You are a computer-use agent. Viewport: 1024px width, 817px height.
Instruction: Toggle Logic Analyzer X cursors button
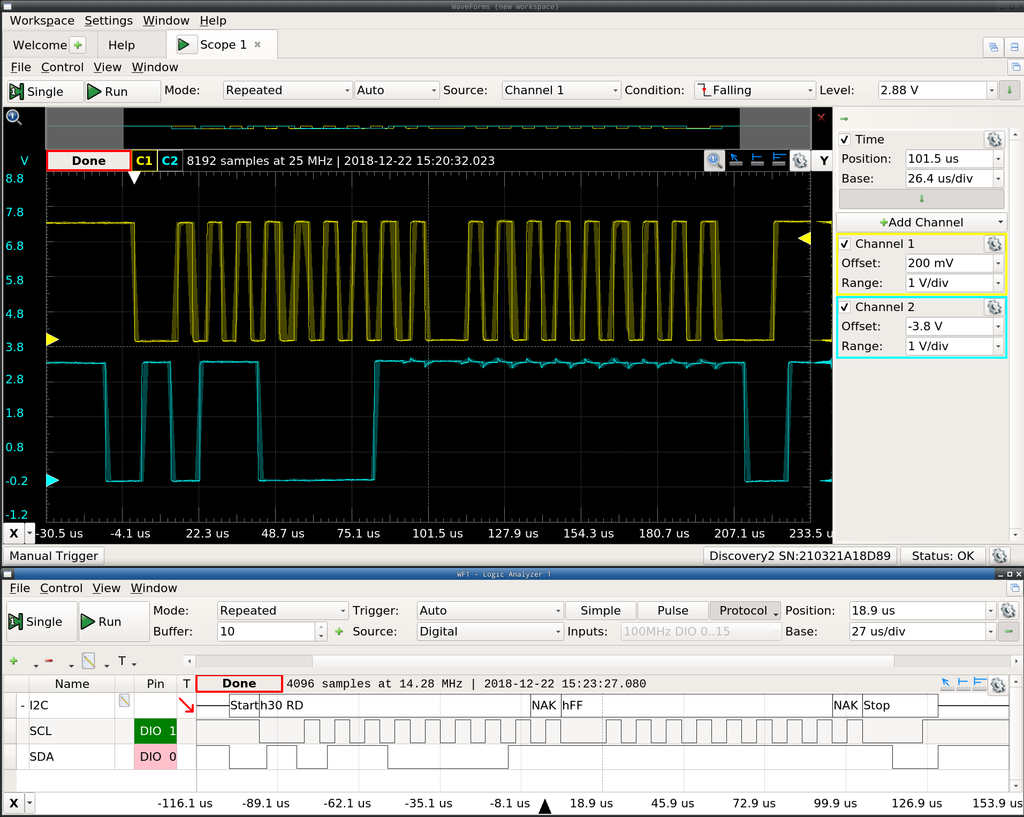(14, 803)
